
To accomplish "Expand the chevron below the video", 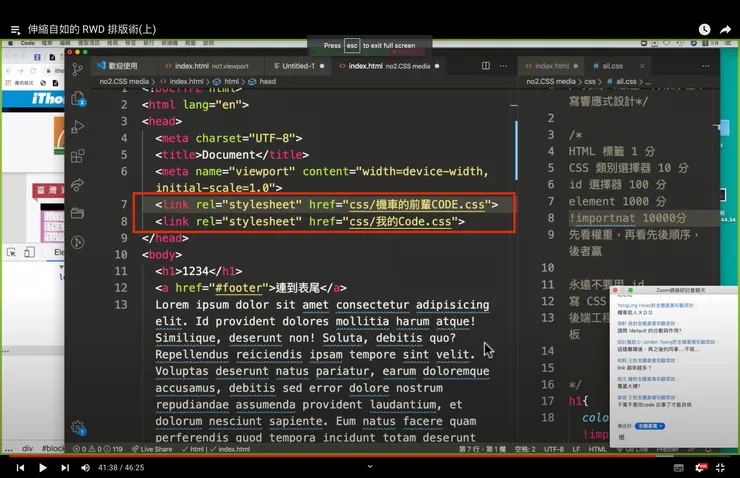I will click(x=370, y=466).
